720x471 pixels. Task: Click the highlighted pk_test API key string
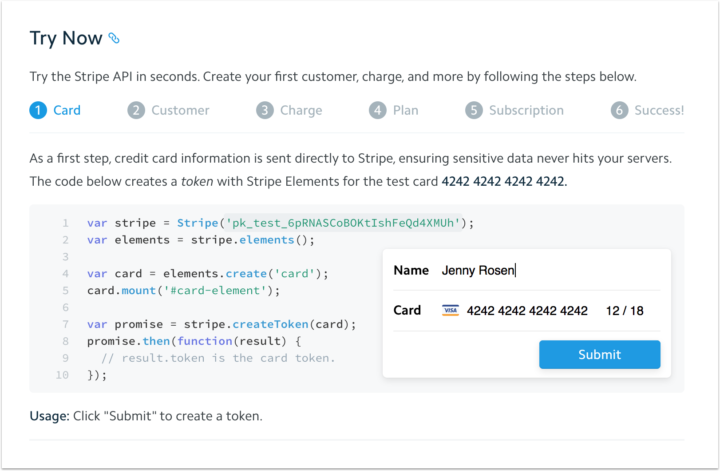click(x=343, y=223)
